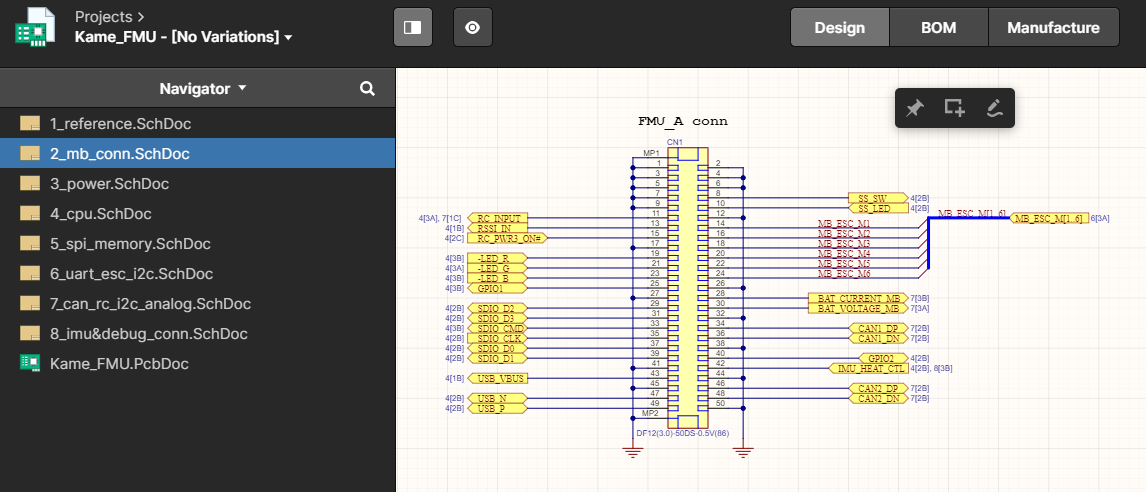Viewport: 1146px width, 492px height.
Task: Click the project PCB logo icon
Action: 36,27
